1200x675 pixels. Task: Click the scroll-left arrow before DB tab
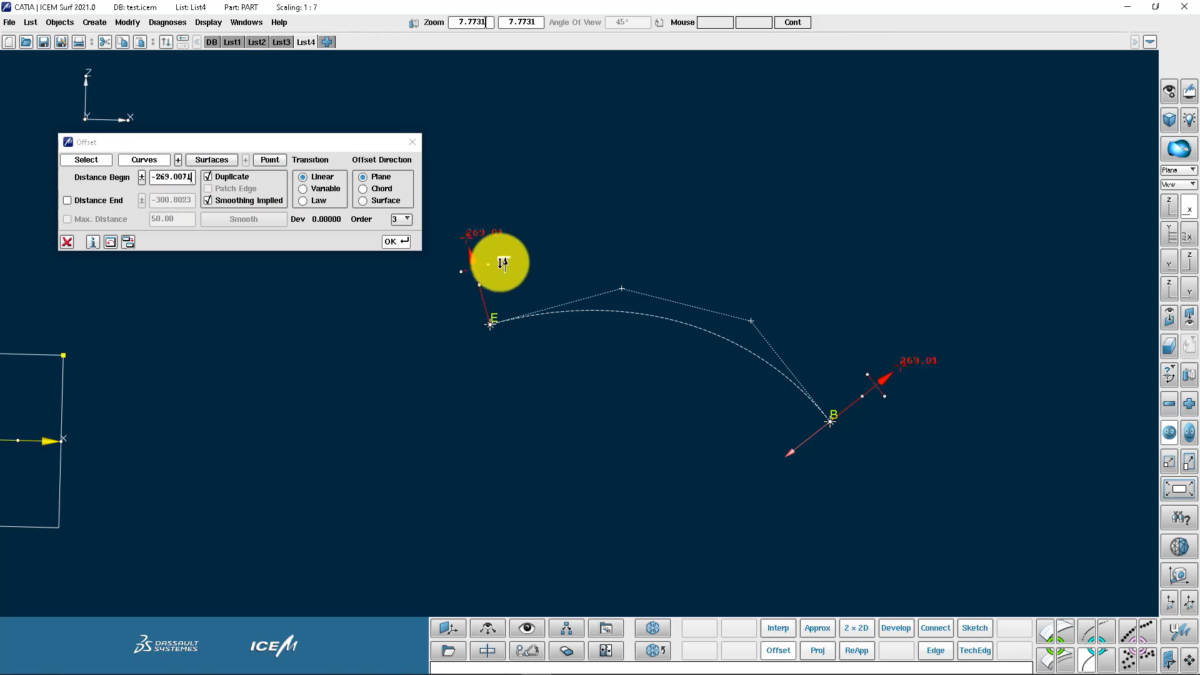tap(196, 42)
